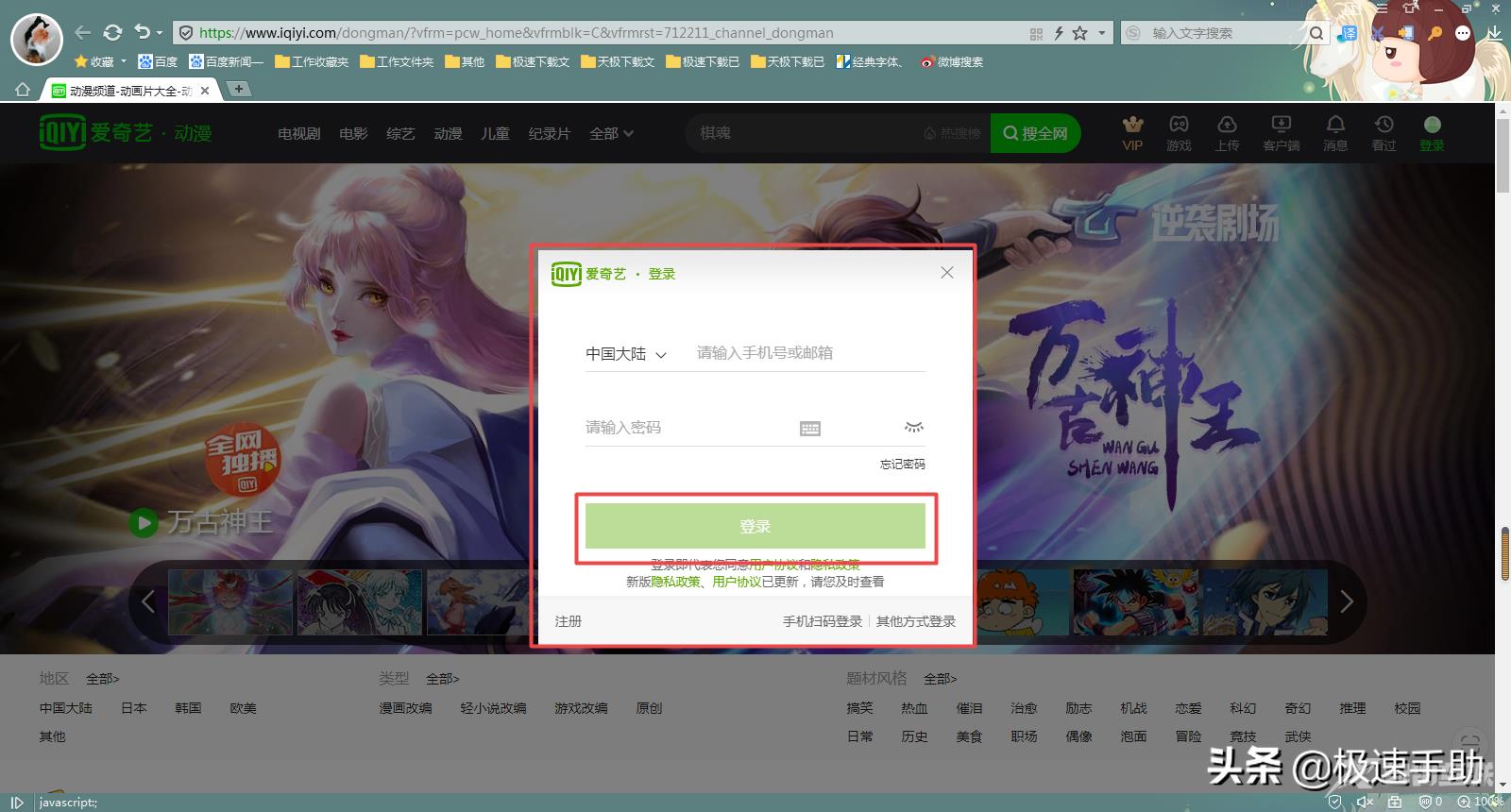Image resolution: width=1511 pixels, height=812 pixels.
Task: Click the phone or email input field
Action: tap(808, 353)
